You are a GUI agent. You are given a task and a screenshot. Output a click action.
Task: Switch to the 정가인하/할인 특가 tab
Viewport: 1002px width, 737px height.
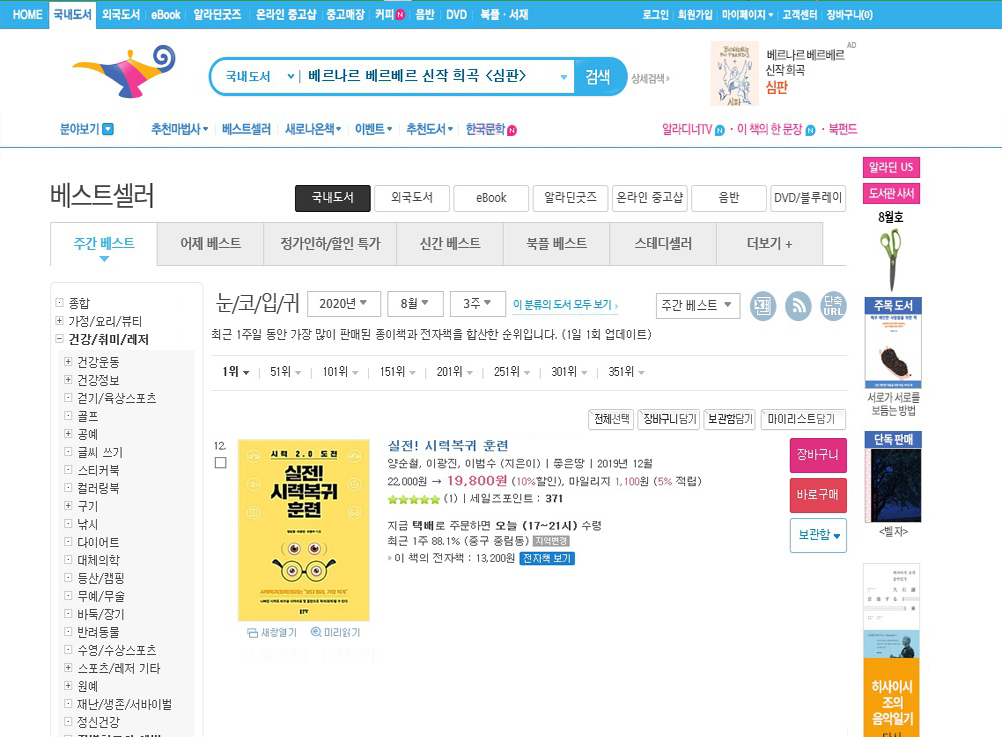pyautogui.click(x=330, y=244)
